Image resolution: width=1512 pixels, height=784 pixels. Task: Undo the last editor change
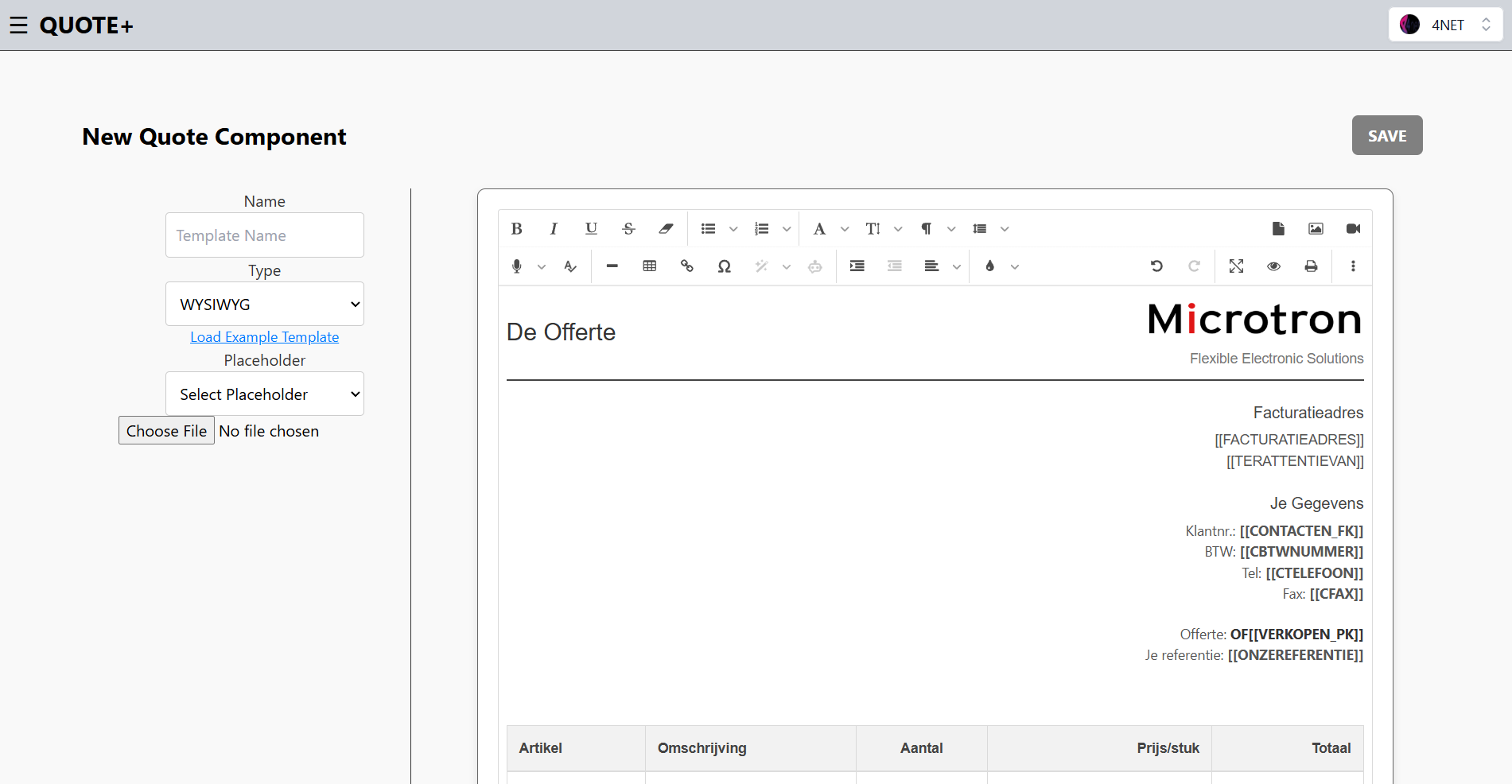tap(1156, 266)
